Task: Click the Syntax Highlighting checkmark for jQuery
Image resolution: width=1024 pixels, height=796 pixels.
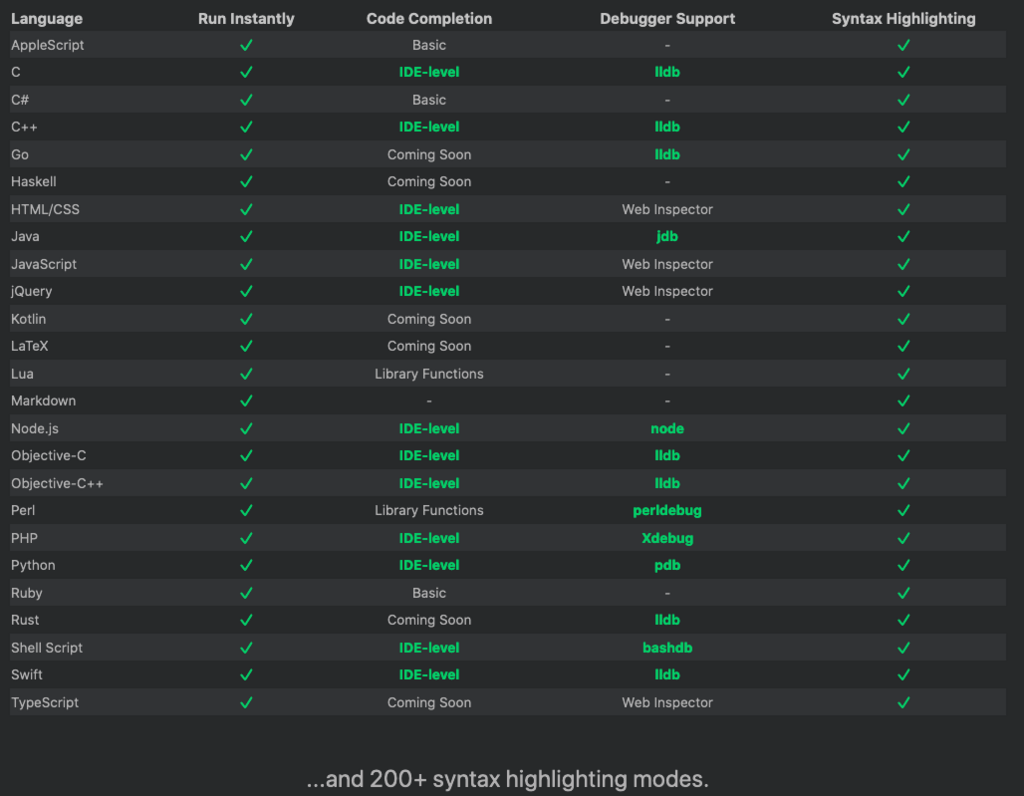Action: pyautogui.click(x=904, y=291)
